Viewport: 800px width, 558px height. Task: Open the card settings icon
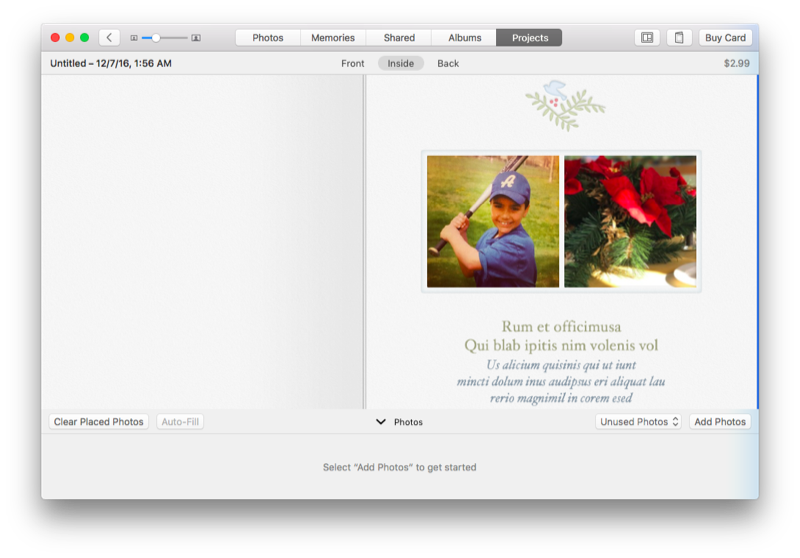pos(679,38)
